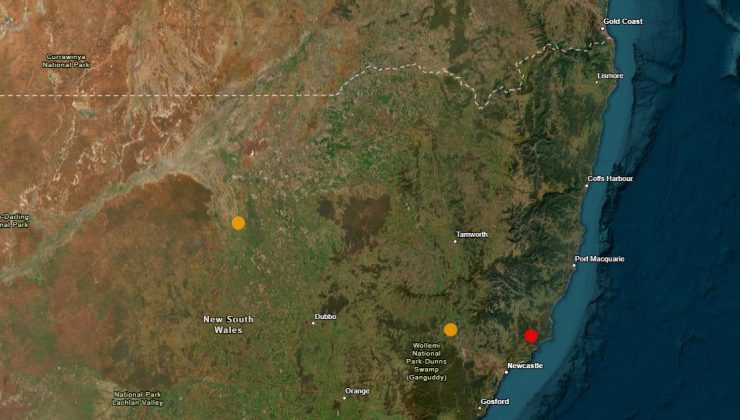740x420 pixels.
Task: Click the Gold Coast city label
Action: [623, 21]
